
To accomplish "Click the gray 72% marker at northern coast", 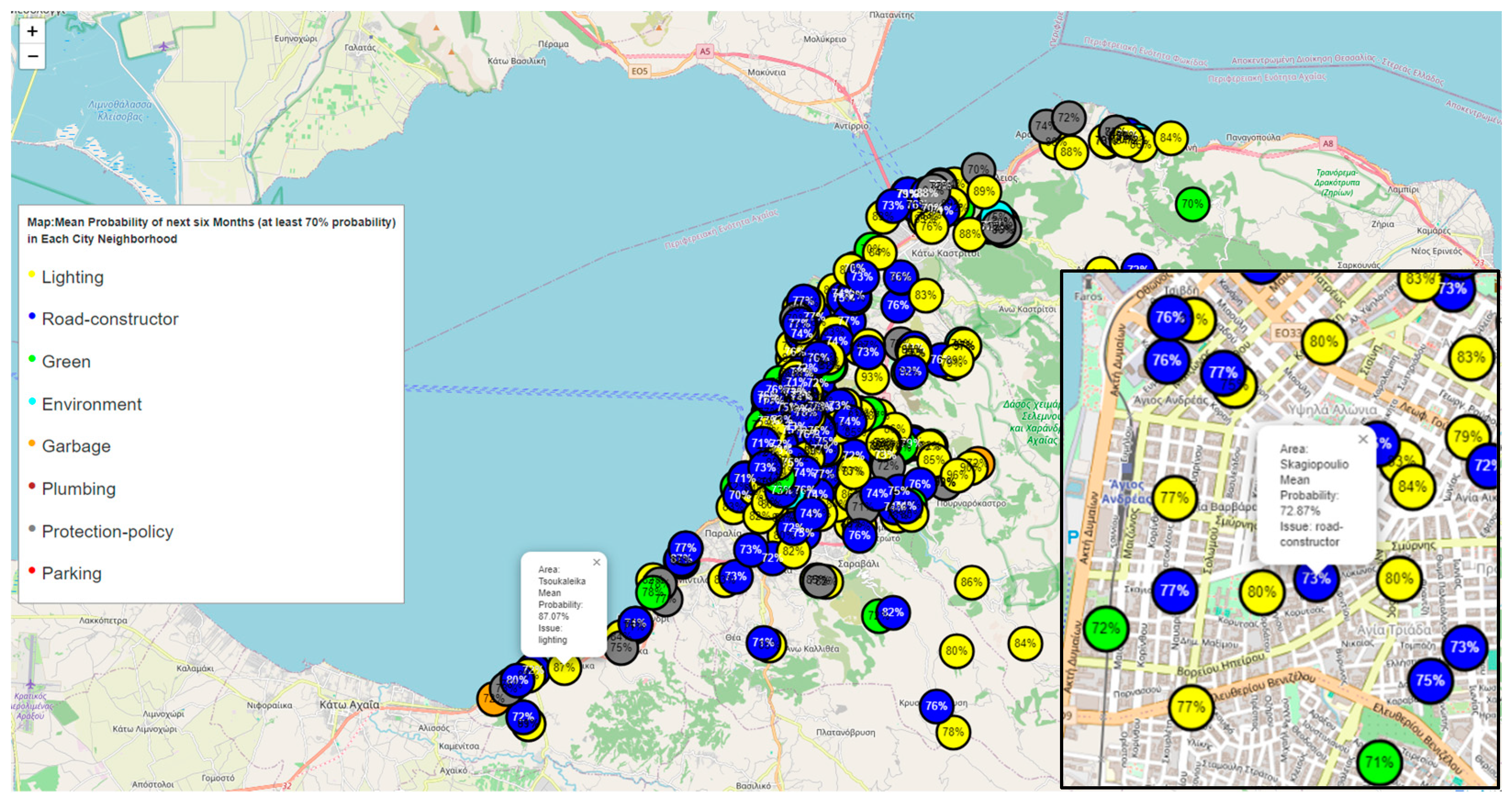I will point(1068,118).
